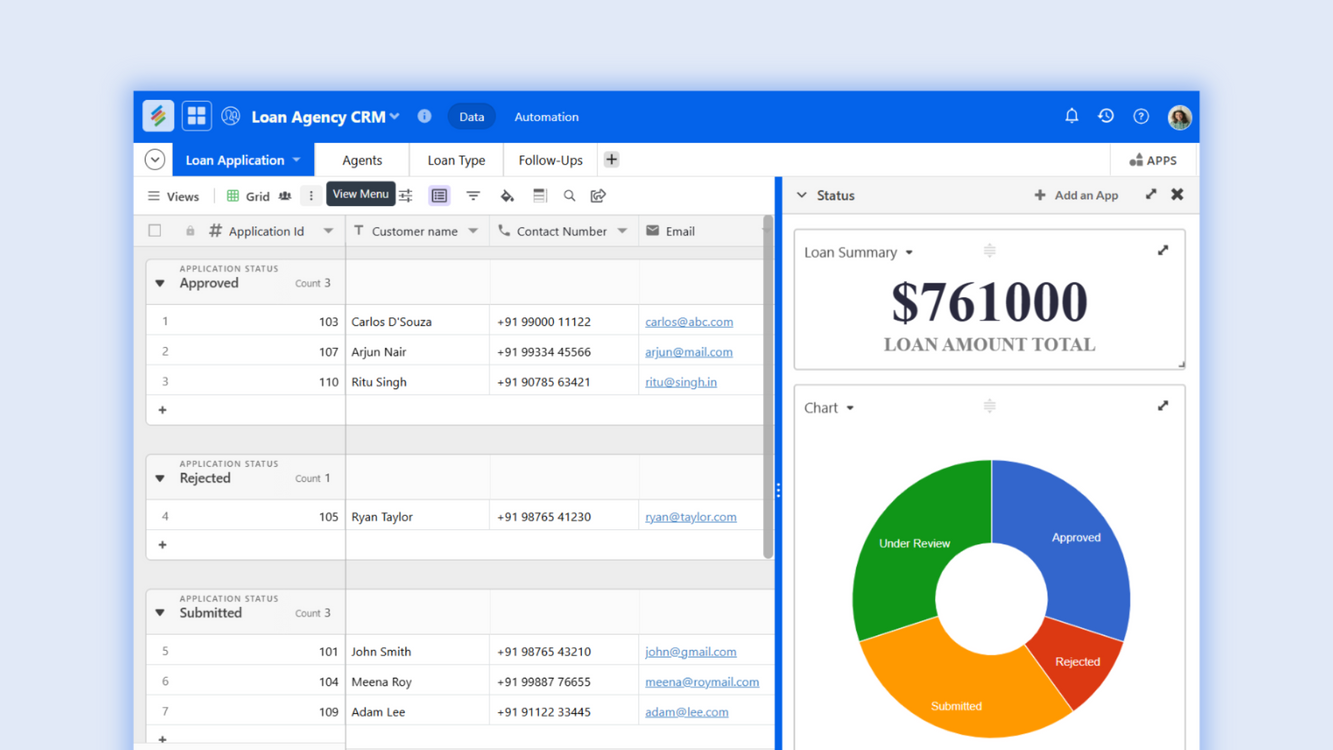Screen dimensions: 1333x750
Task: Toggle the group-by list icon in the toolbar
Action: 439,196
